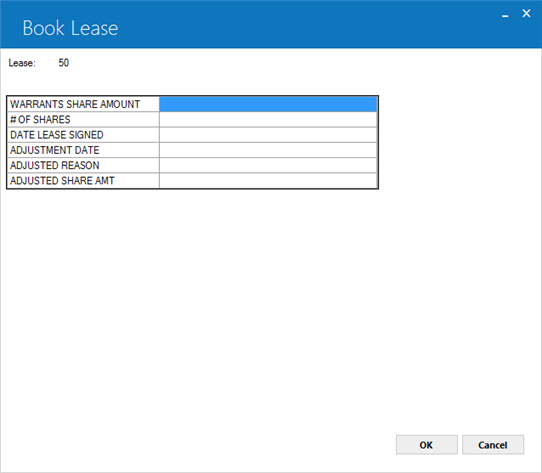Select the lease number 50

coord(64,63)
